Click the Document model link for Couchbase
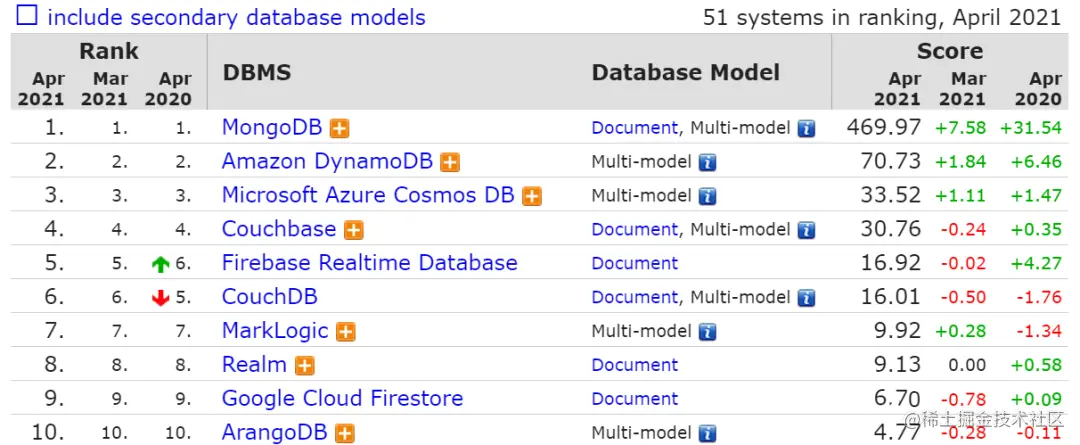1080x445 pixels. pos(634,230)
